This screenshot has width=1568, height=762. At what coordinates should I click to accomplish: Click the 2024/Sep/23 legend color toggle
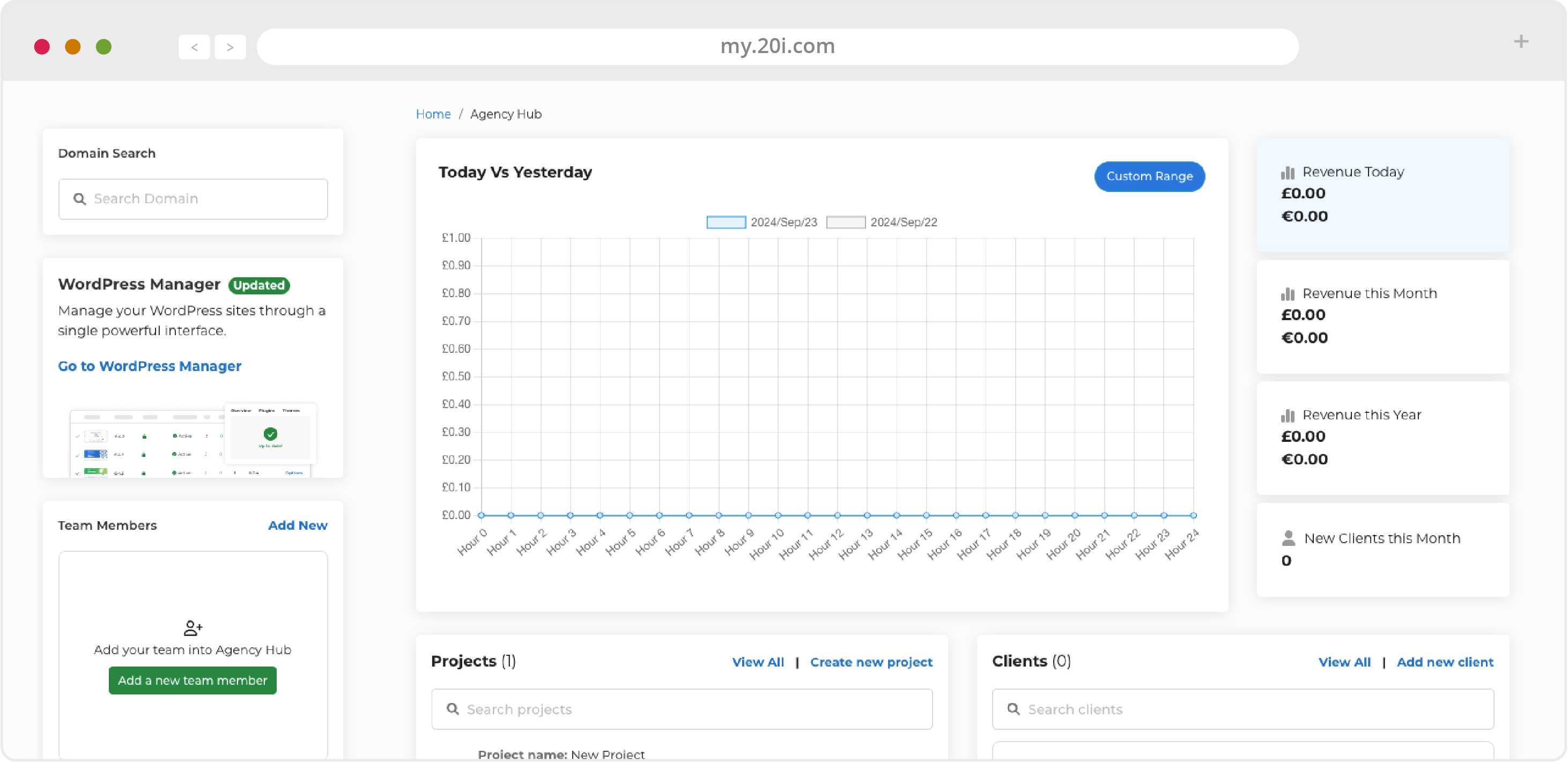[x=726, y=221]
